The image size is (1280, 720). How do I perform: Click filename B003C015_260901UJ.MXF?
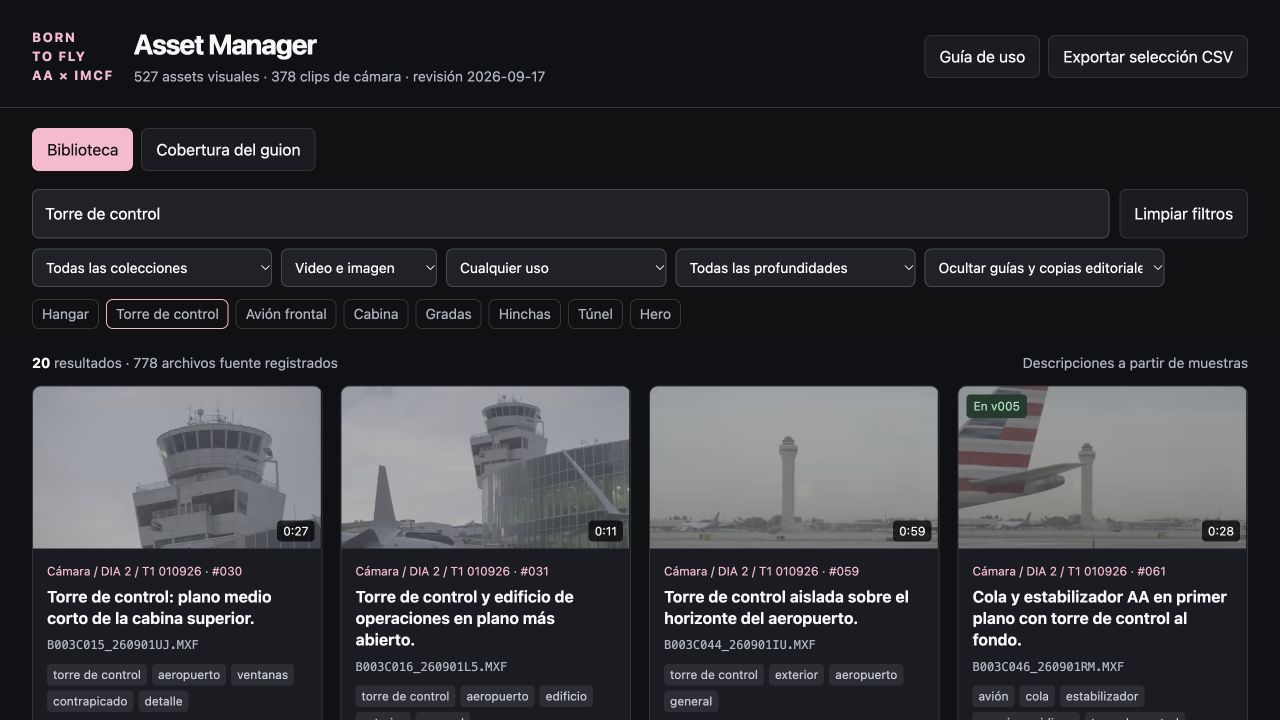tap(123, 645)
